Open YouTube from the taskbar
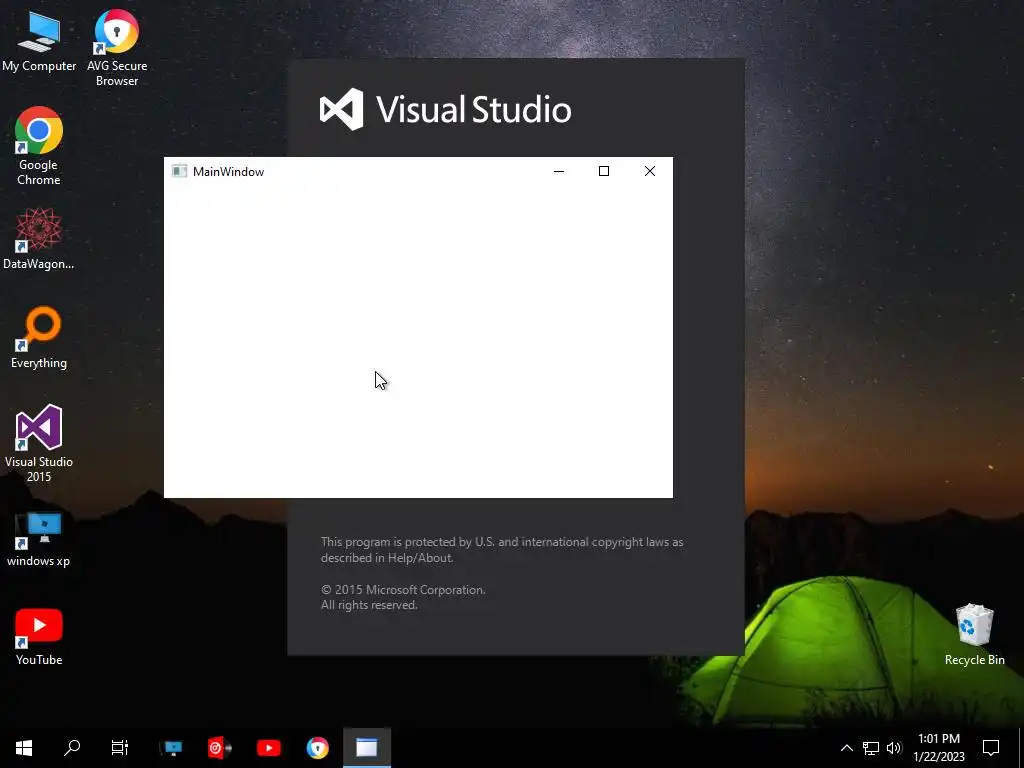The height and width of the screenshot is (768, 1024). 268,748
